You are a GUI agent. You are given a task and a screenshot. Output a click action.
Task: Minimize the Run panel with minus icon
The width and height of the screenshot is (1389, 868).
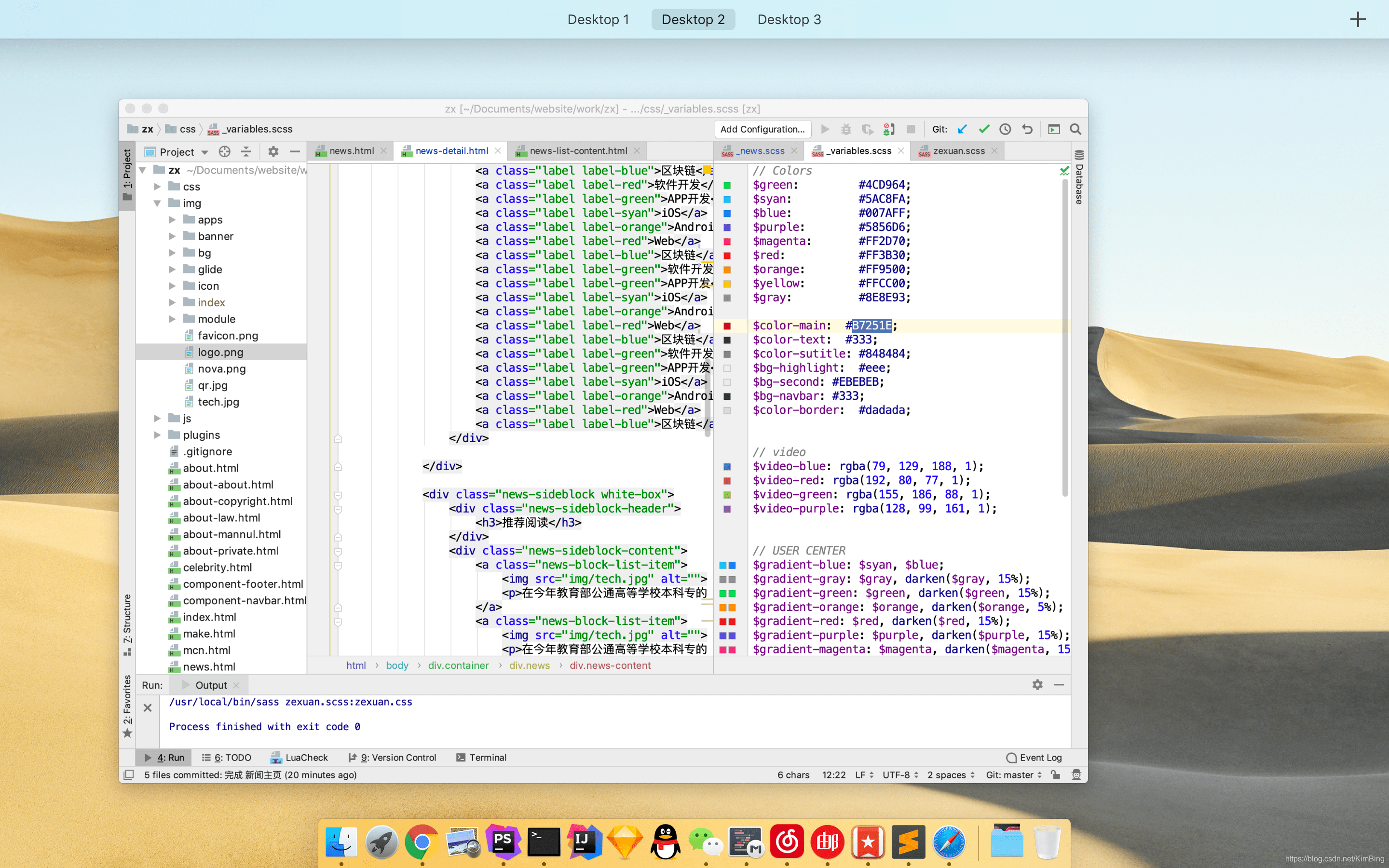click(1059, 684)
